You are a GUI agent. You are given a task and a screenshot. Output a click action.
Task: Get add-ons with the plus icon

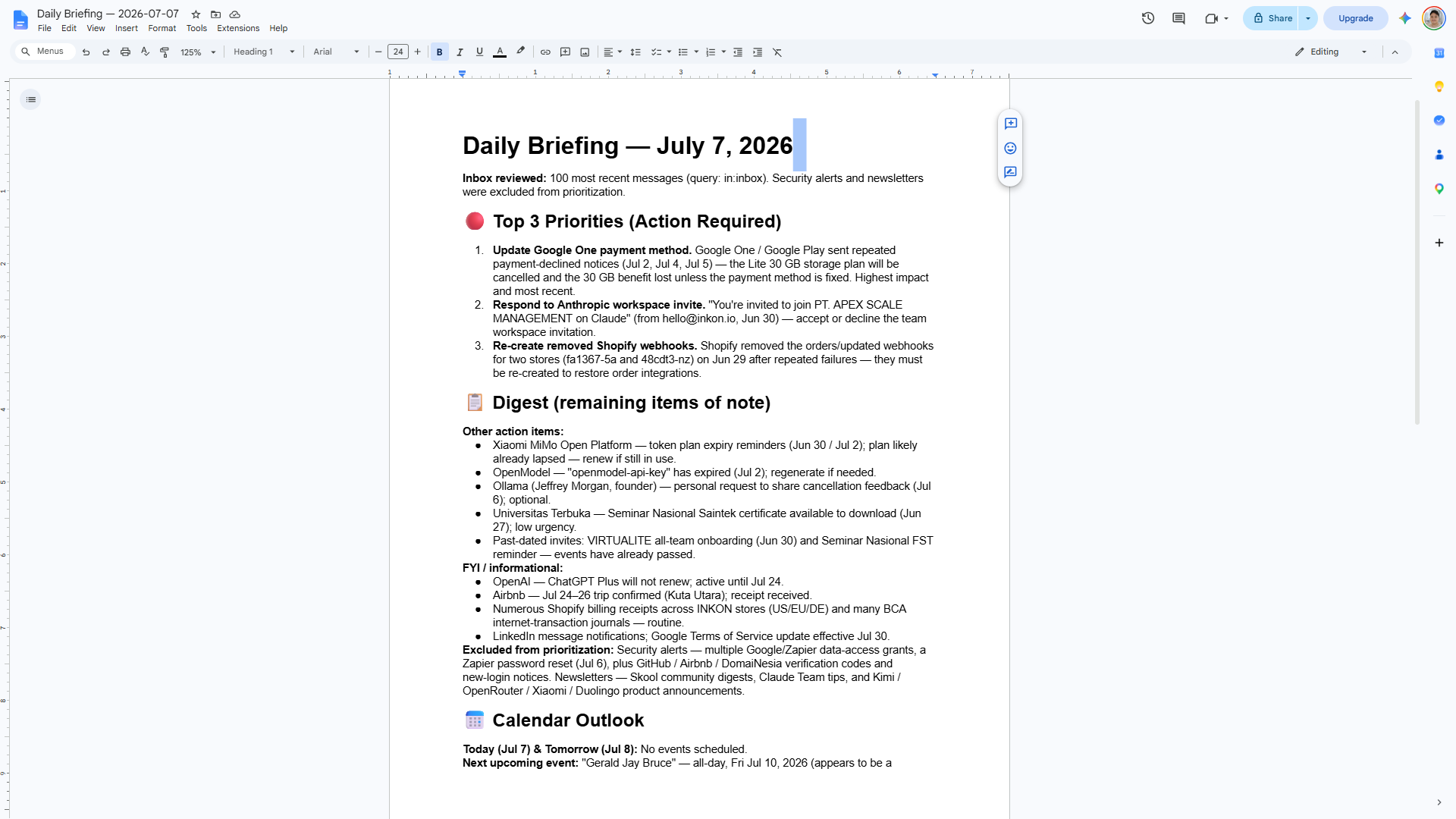point(1439,243)
